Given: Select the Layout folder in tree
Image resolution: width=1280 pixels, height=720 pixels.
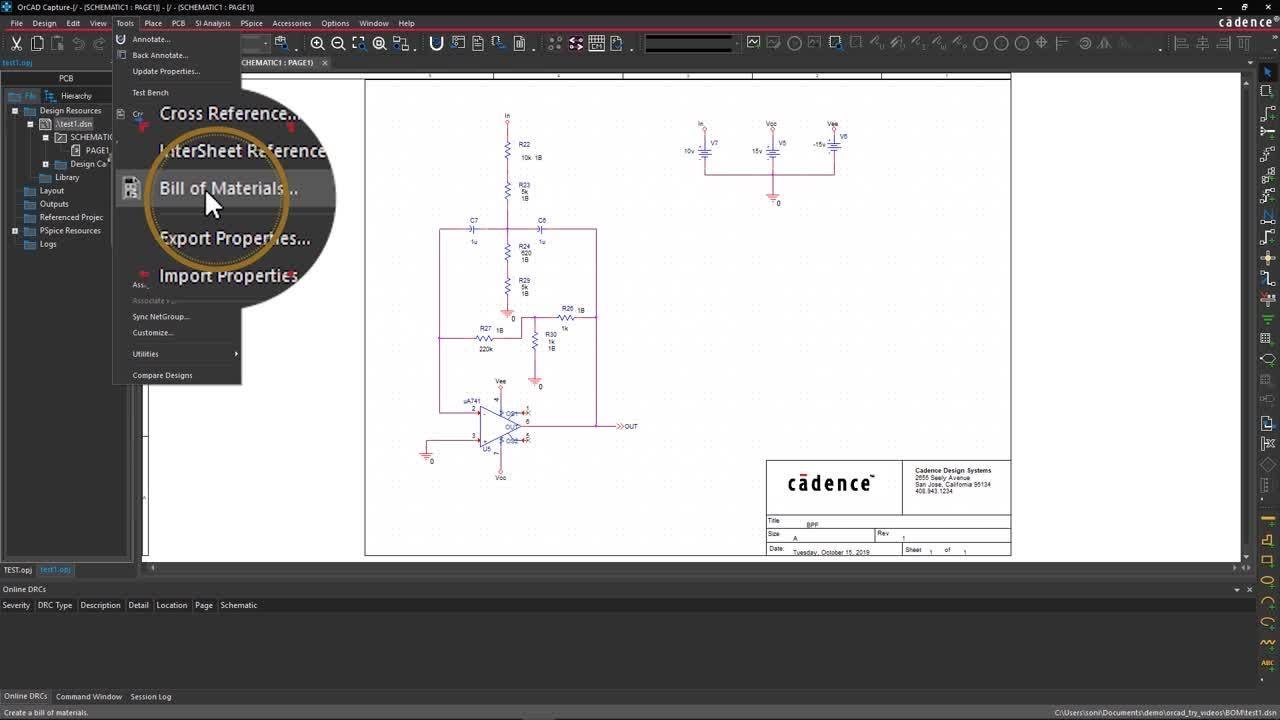Looking at the screenshot, I should 44,191.
